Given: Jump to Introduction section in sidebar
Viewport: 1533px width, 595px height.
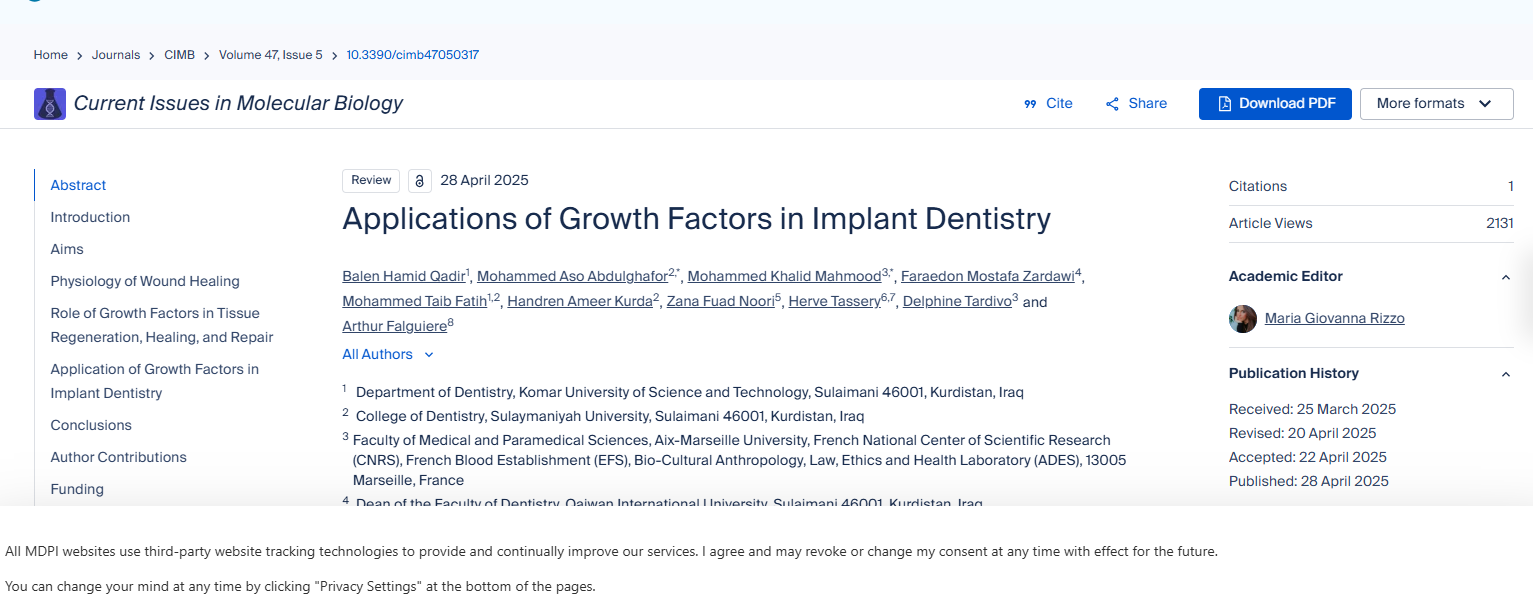Looking at the screenshot, I should 90,217.
